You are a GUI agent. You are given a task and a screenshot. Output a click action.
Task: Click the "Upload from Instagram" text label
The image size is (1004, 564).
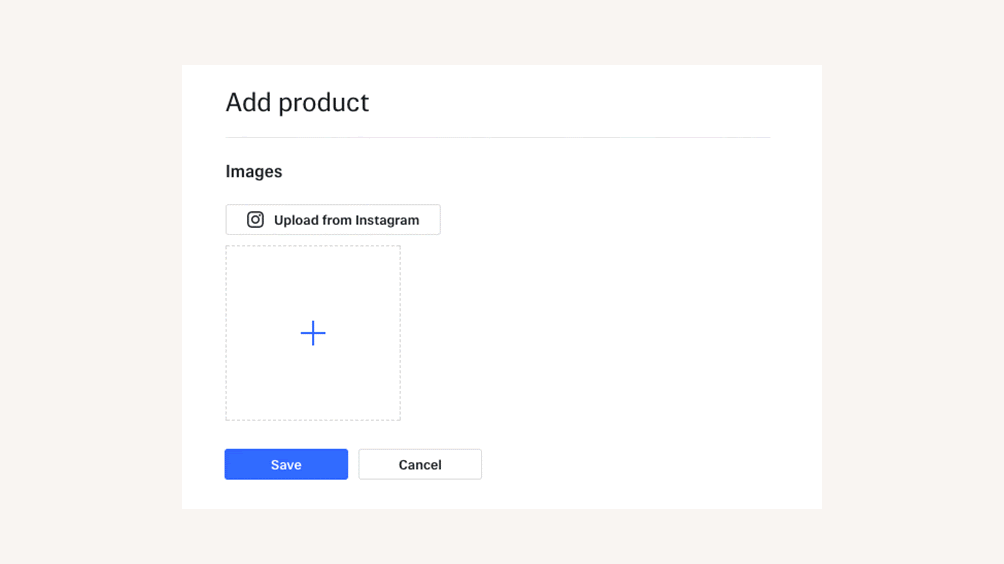pos(346,220)
